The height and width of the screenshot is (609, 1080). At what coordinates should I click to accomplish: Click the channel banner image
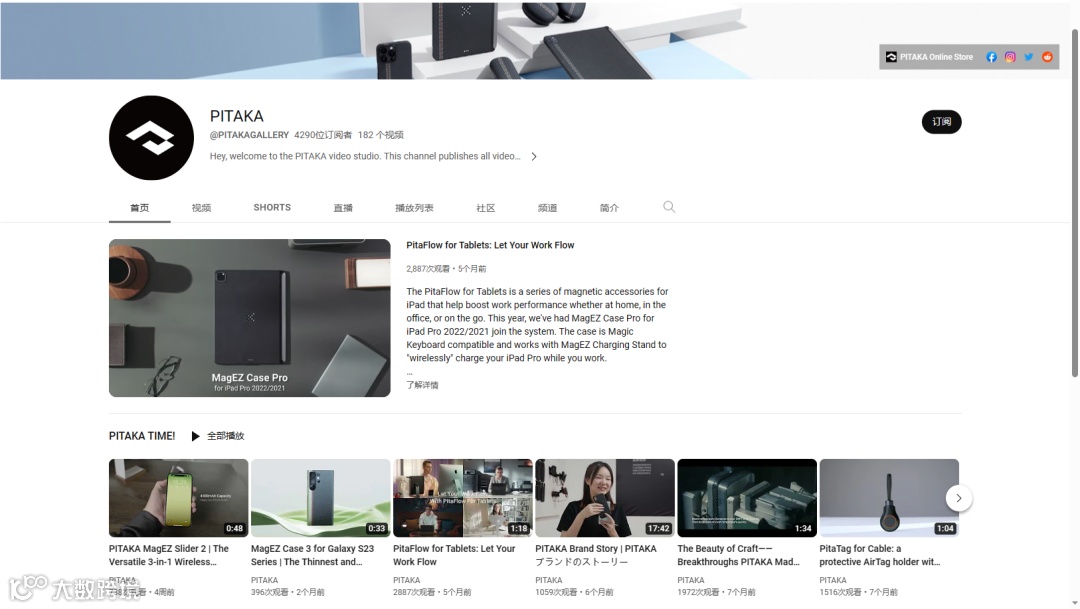click(537, 40)
